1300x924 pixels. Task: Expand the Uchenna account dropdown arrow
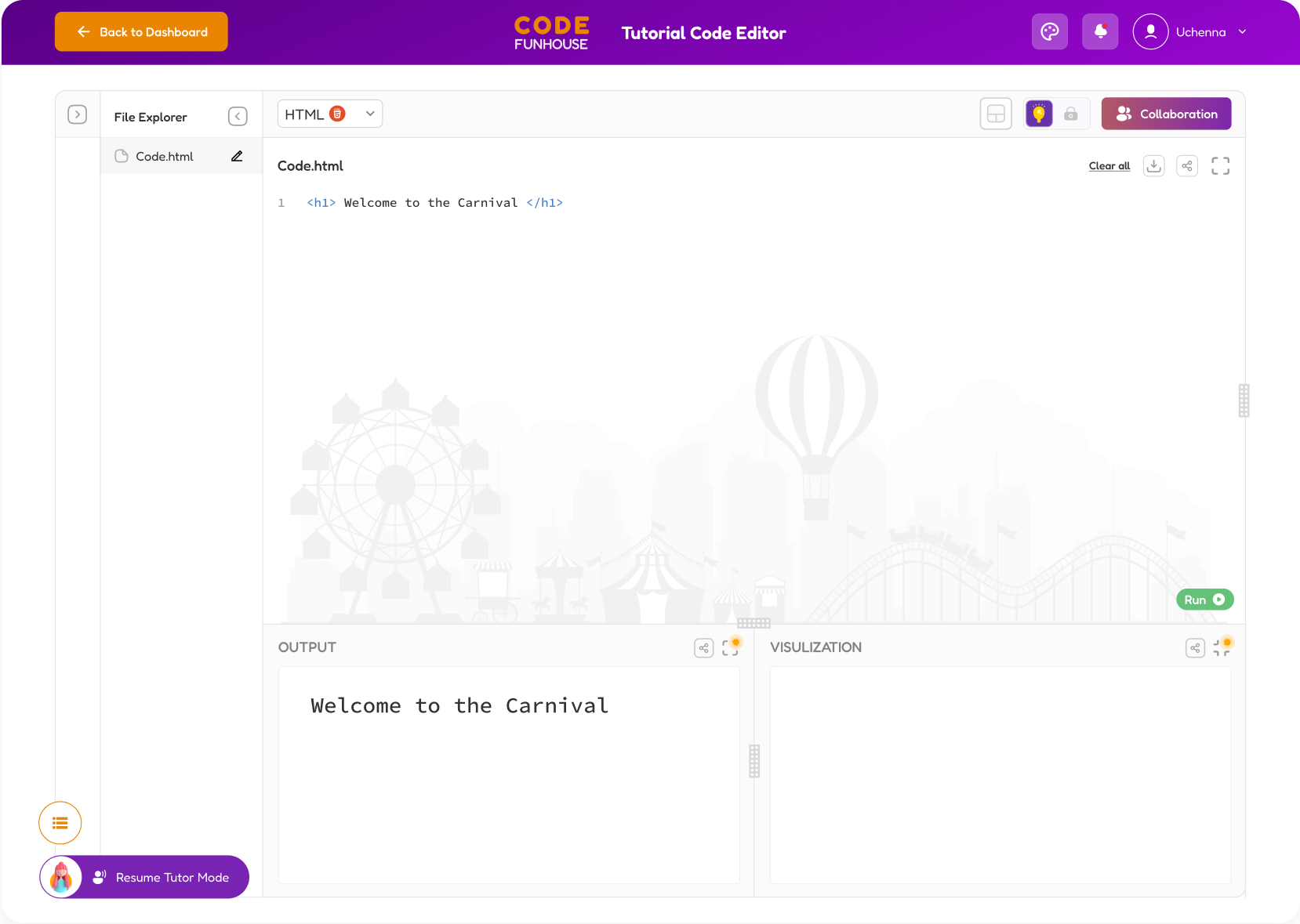[1242, 32]
